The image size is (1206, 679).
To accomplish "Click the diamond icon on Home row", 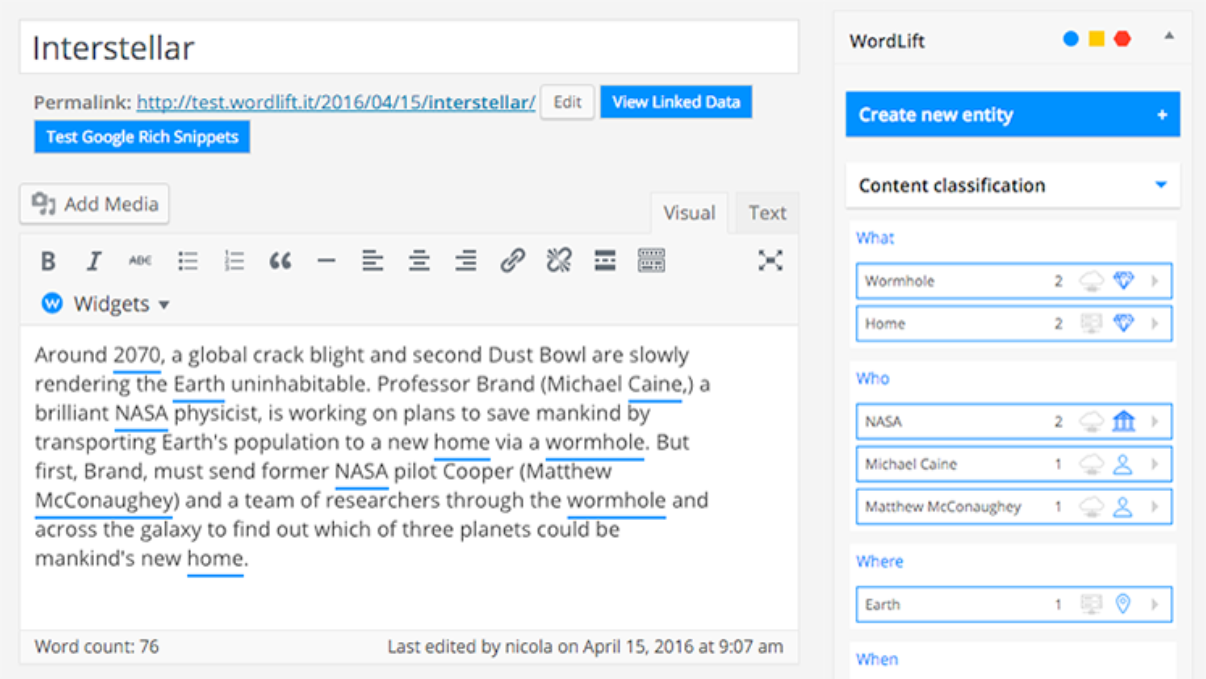I will pos(1124,324).
